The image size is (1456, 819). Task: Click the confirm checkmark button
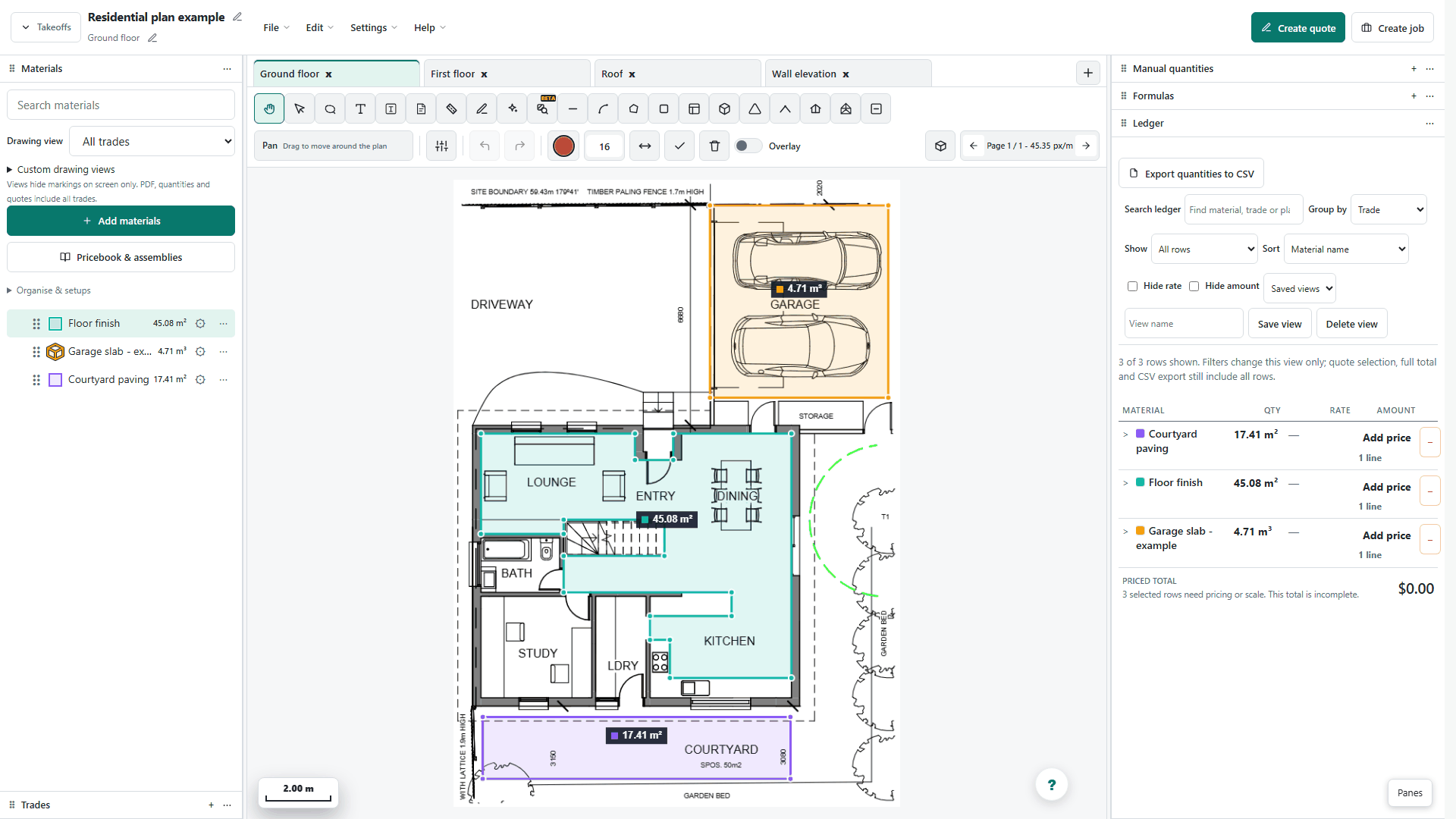(x=679, y=146)
